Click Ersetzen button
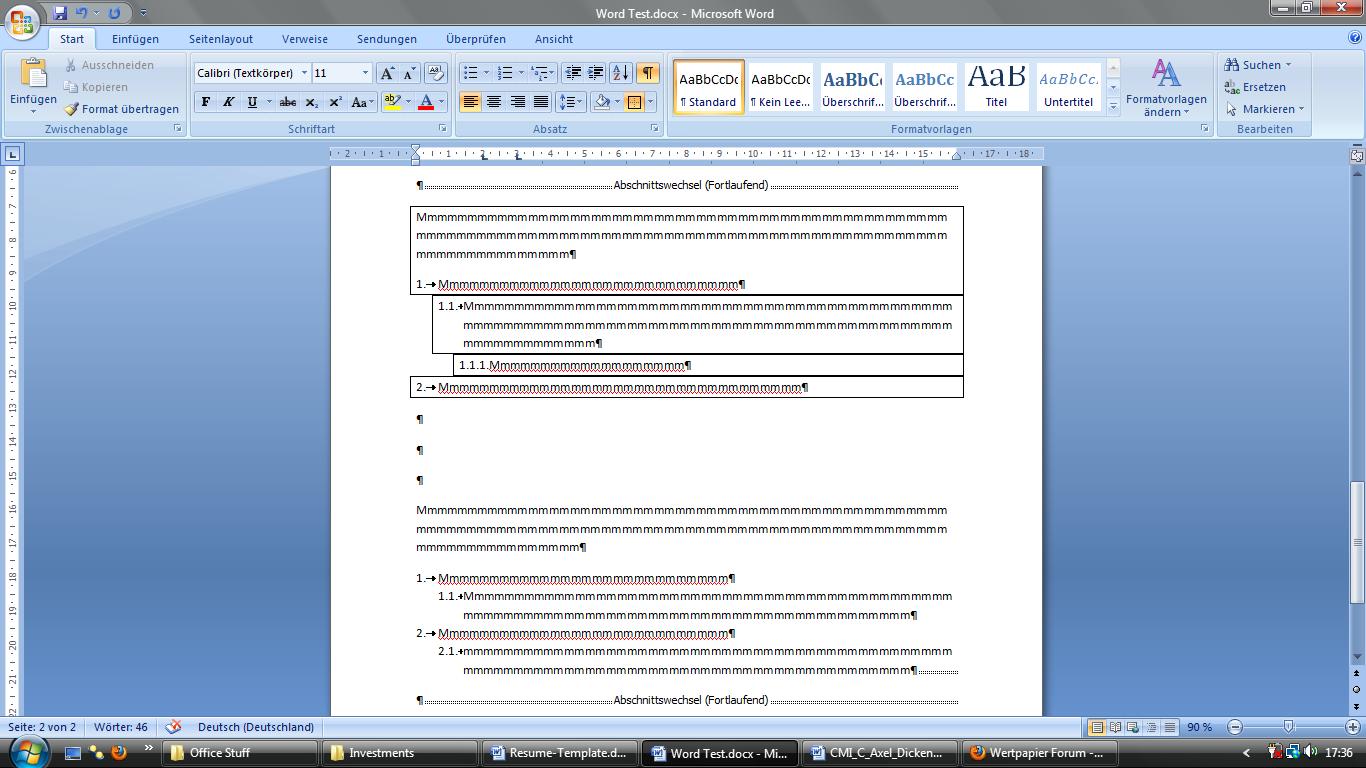The height and width of the screenshot is (768, 1366). point(1256,87)
